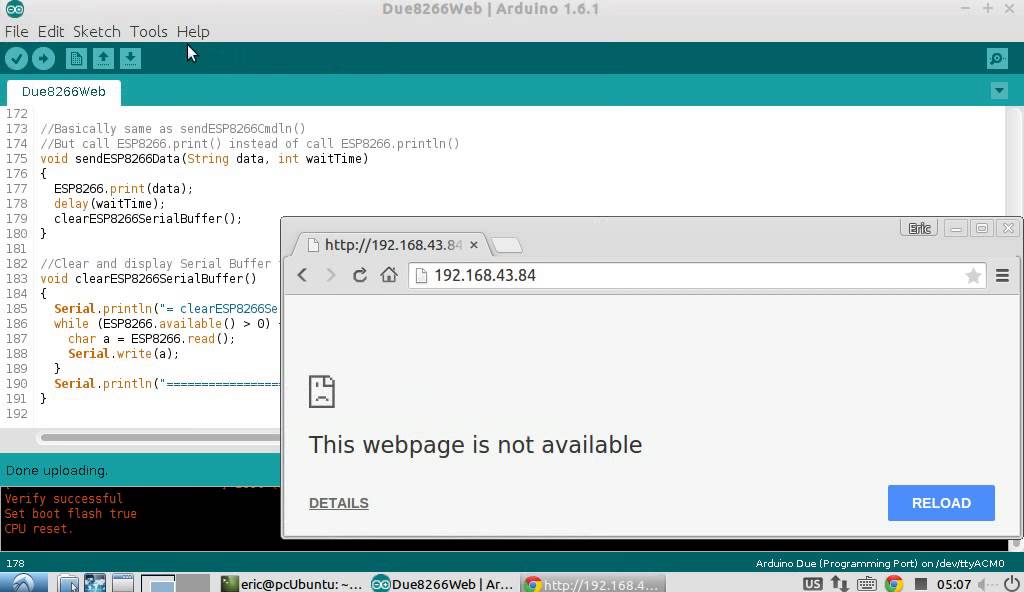This screenshot has width=1024, height=592.
Task: Click line 175 'void sendESP8266Data' declaration
Action: [204, 159]
